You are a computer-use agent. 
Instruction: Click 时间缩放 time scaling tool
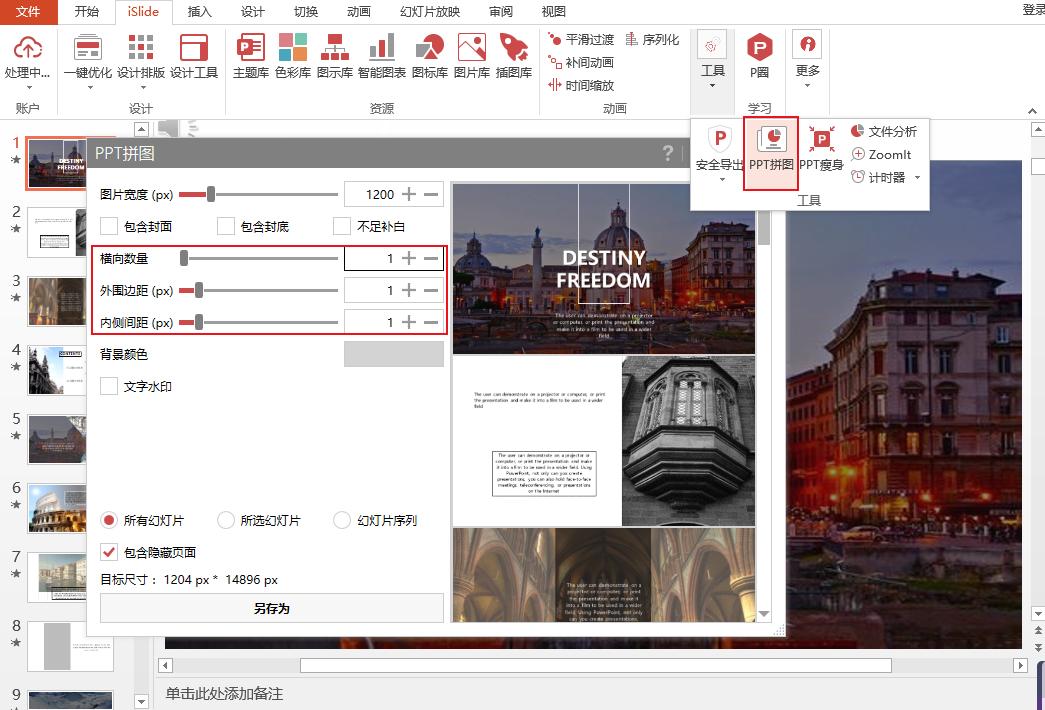click(580, 85)
